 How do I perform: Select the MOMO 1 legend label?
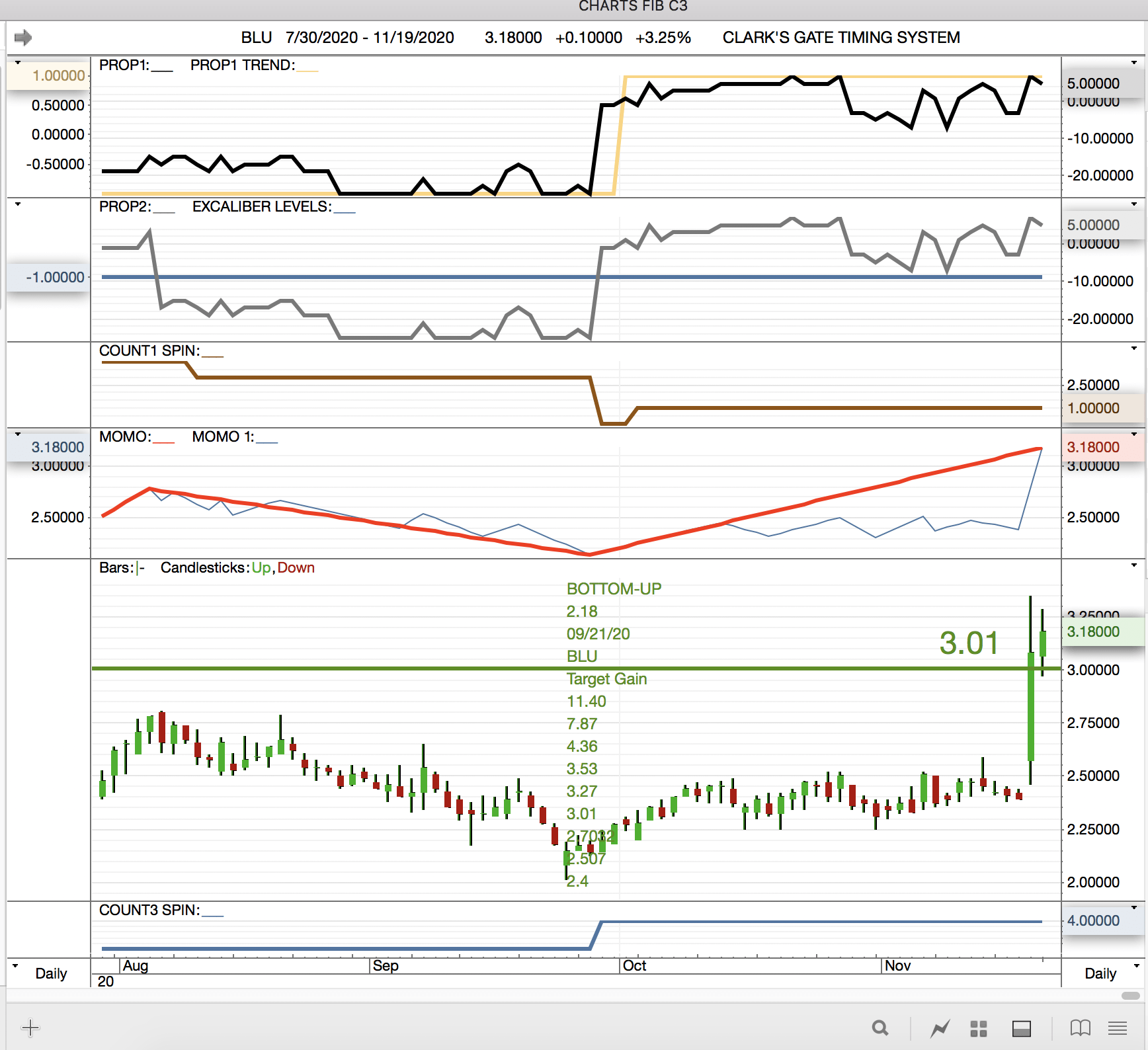[x=223, y=436]
